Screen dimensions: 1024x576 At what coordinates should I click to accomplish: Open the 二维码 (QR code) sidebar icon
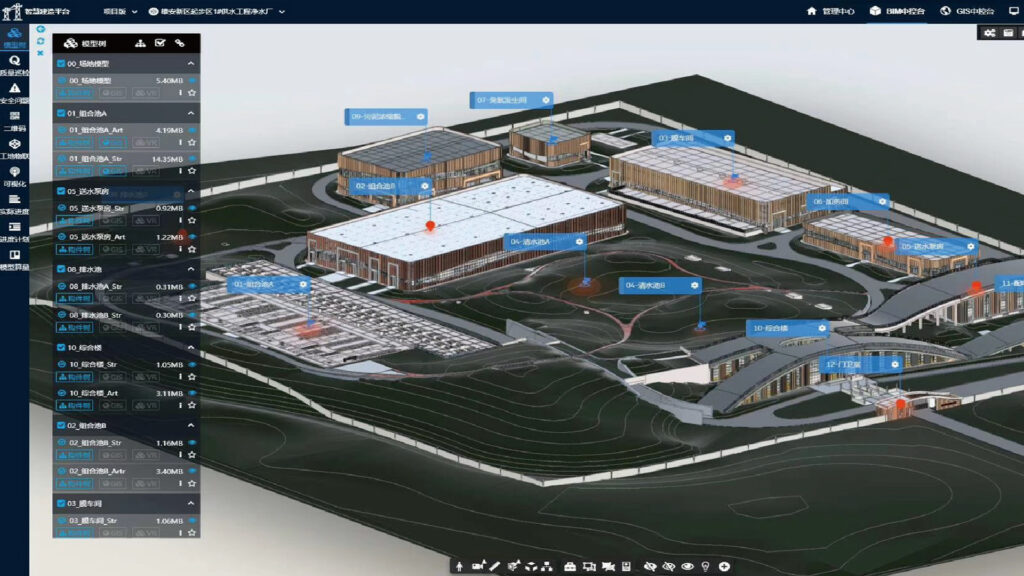tap(14, 117)
